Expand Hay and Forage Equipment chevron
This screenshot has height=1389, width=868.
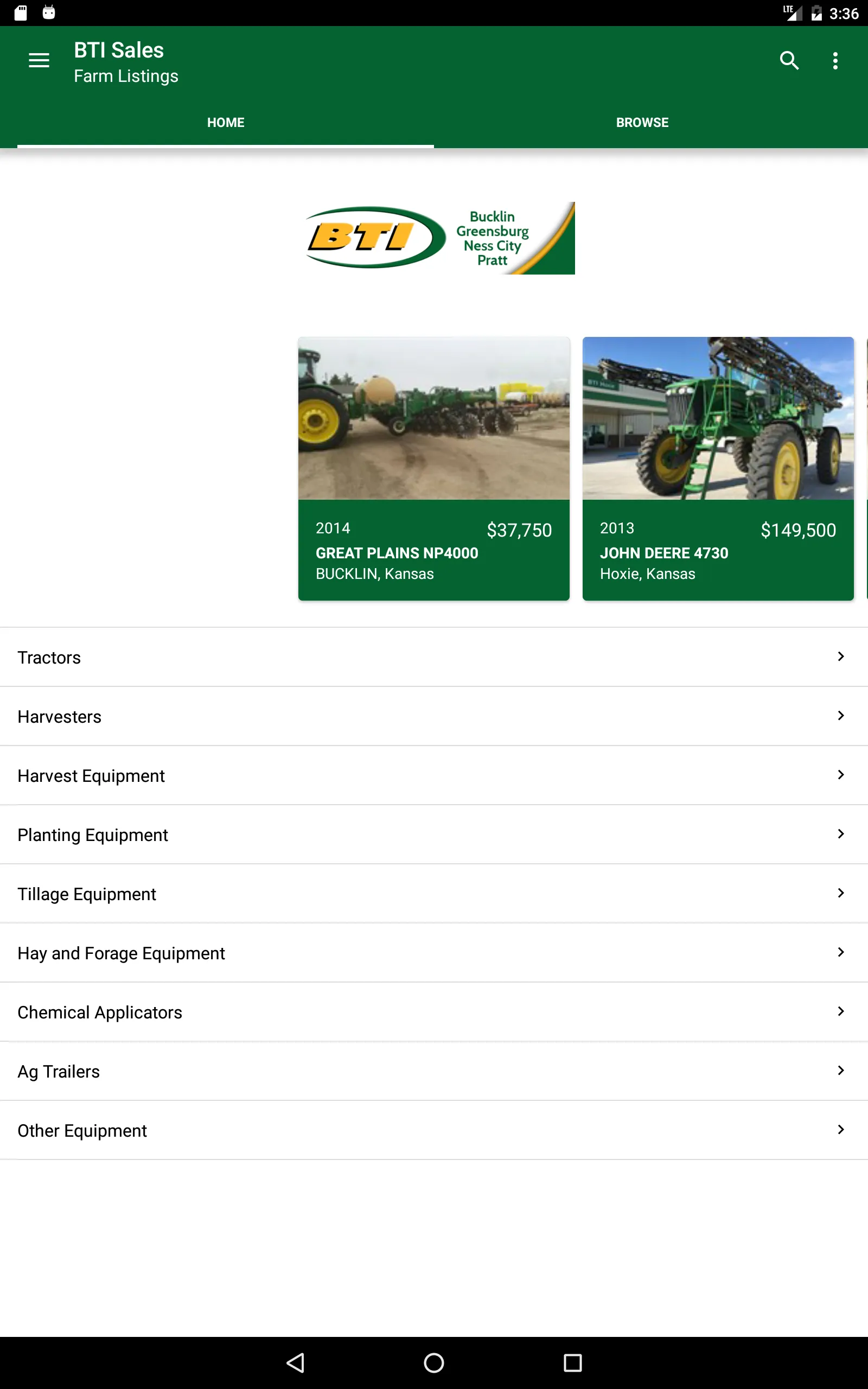(x=840, y=952)
